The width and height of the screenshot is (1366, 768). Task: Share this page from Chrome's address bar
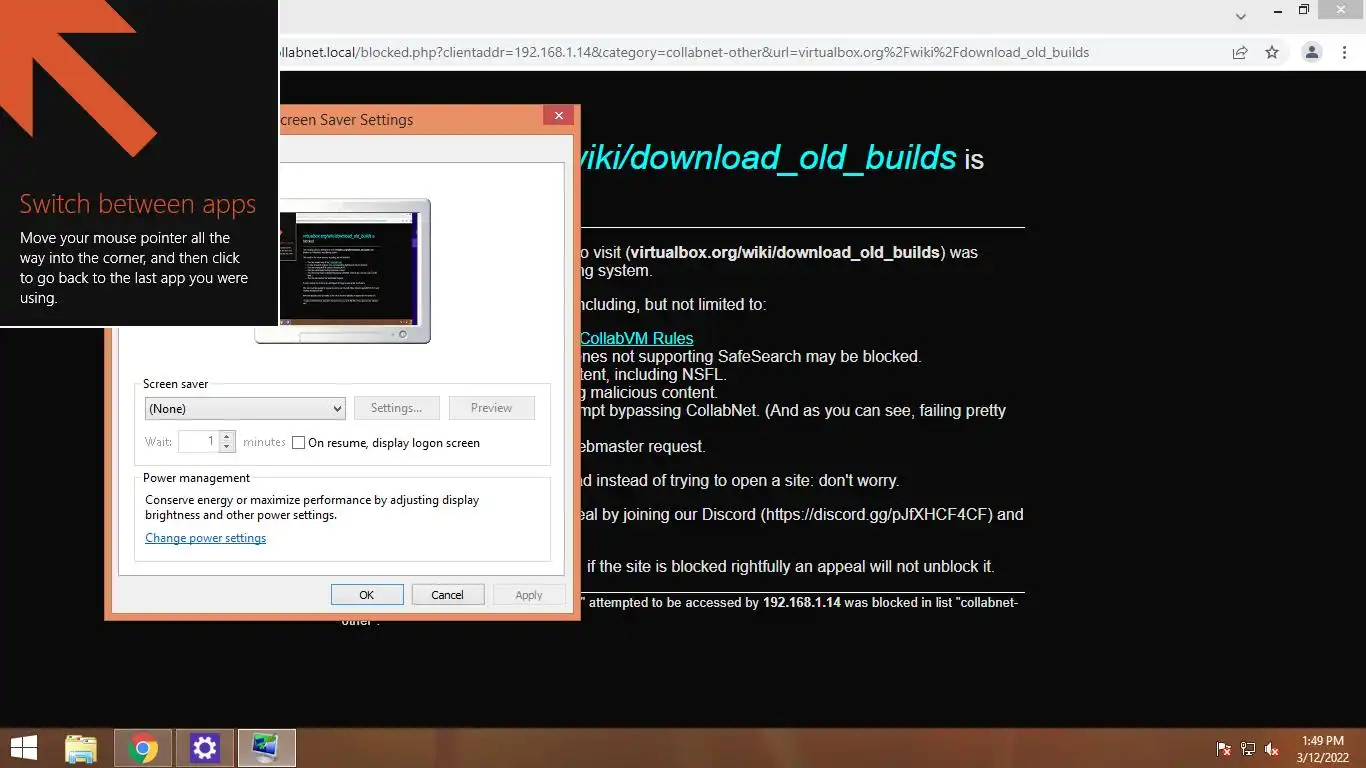[x=1240, y=53]
